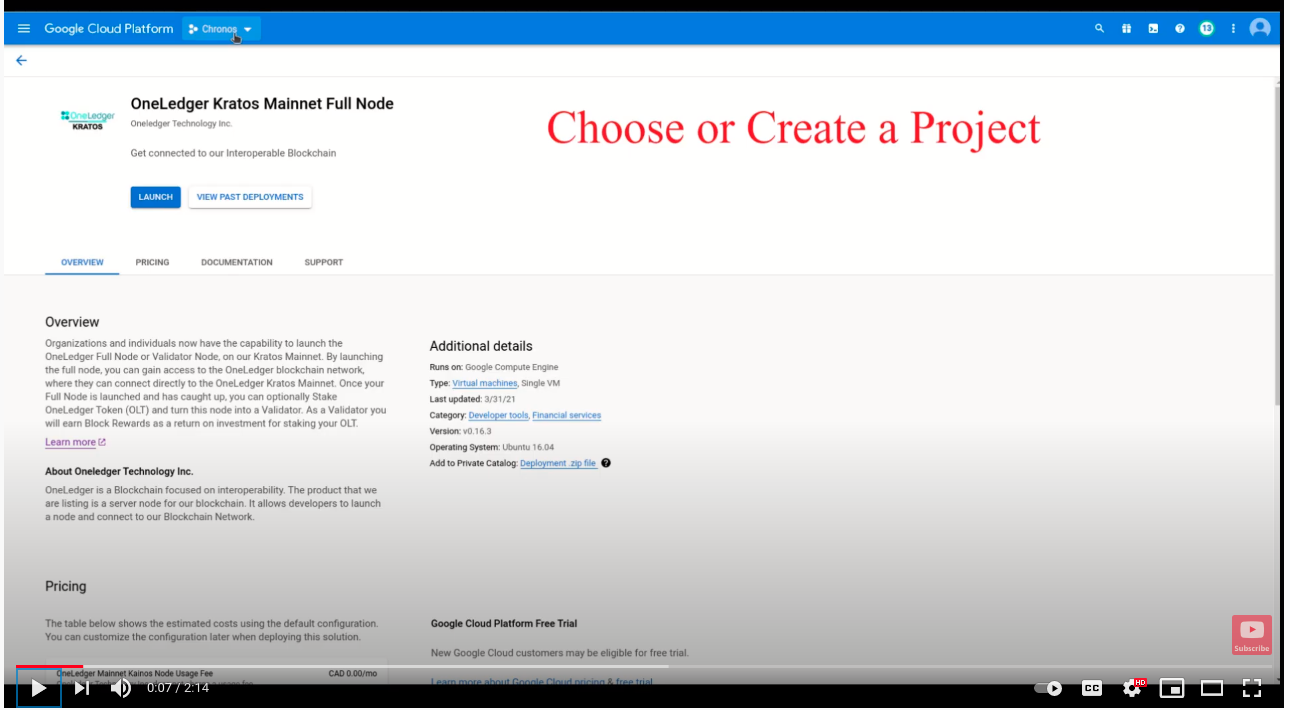Select the OVERVIEW tab
This screenshot has width=1290, height=710.
point(82,262)
